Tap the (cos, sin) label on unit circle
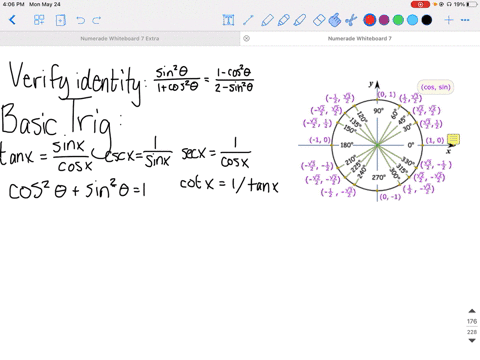The width and height of the screenshot is (480, 360). click(x=435, y=87)
